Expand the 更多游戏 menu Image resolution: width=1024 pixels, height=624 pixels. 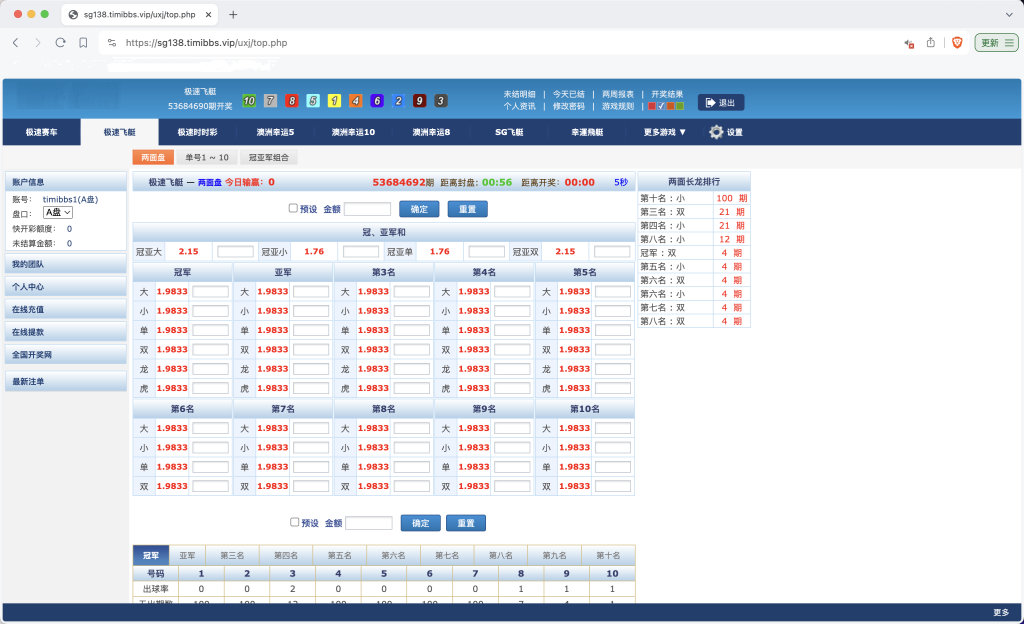click(665, 132)
